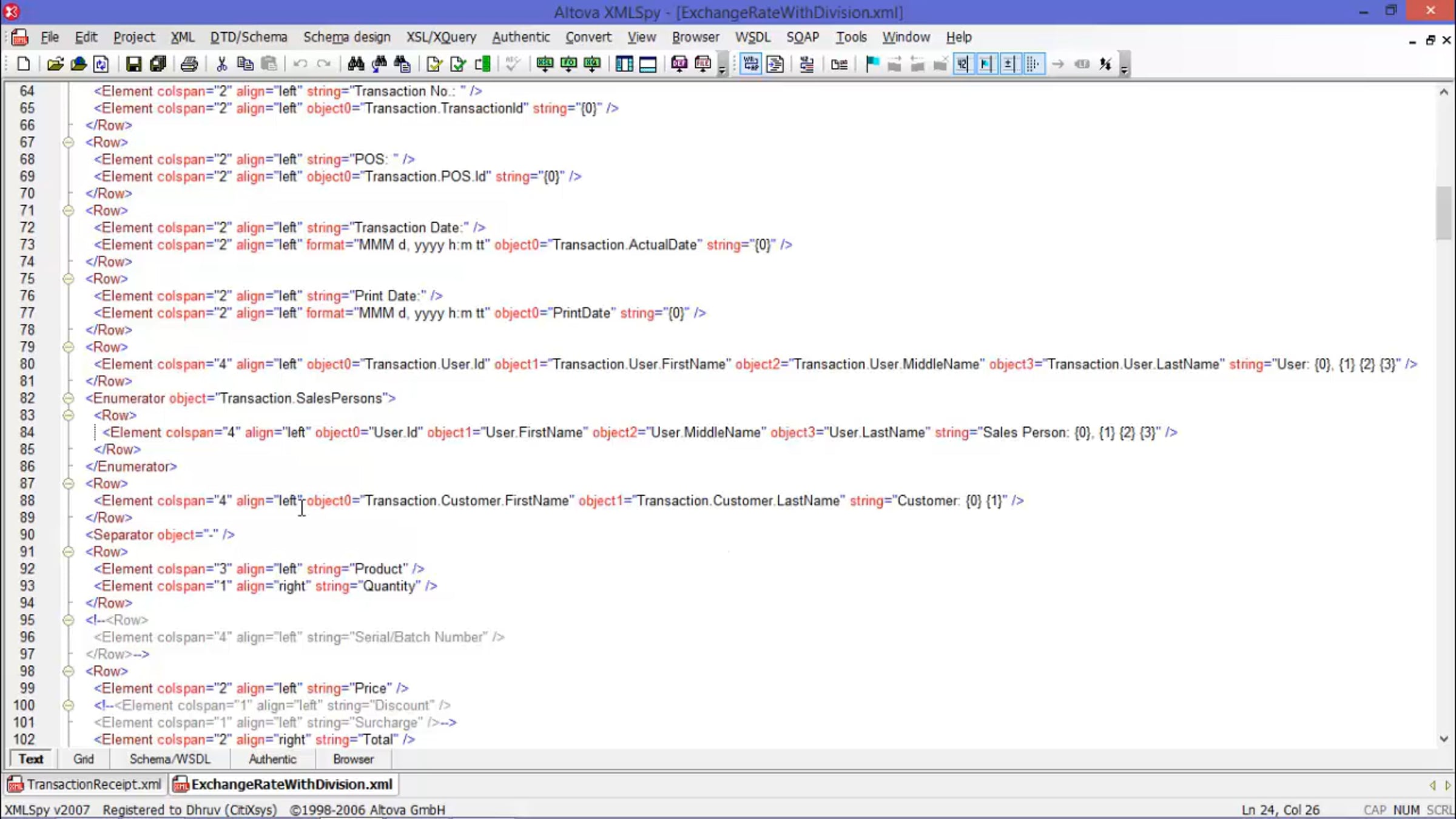Click the Open file folder icon
This screenshot has width=1456, height=819.
coord(55,64)
